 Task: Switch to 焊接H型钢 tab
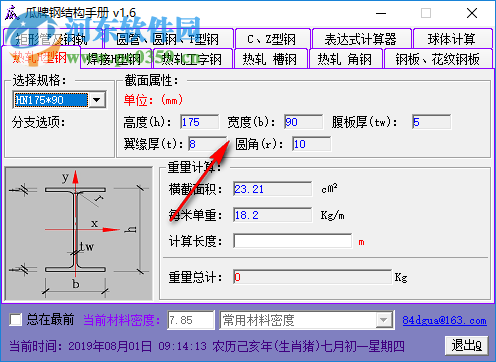116,59
